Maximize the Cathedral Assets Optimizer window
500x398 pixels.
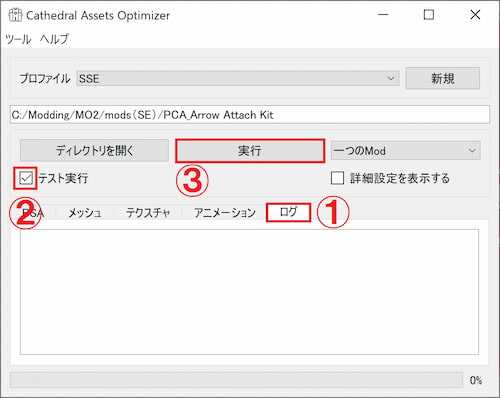[429, 15]
